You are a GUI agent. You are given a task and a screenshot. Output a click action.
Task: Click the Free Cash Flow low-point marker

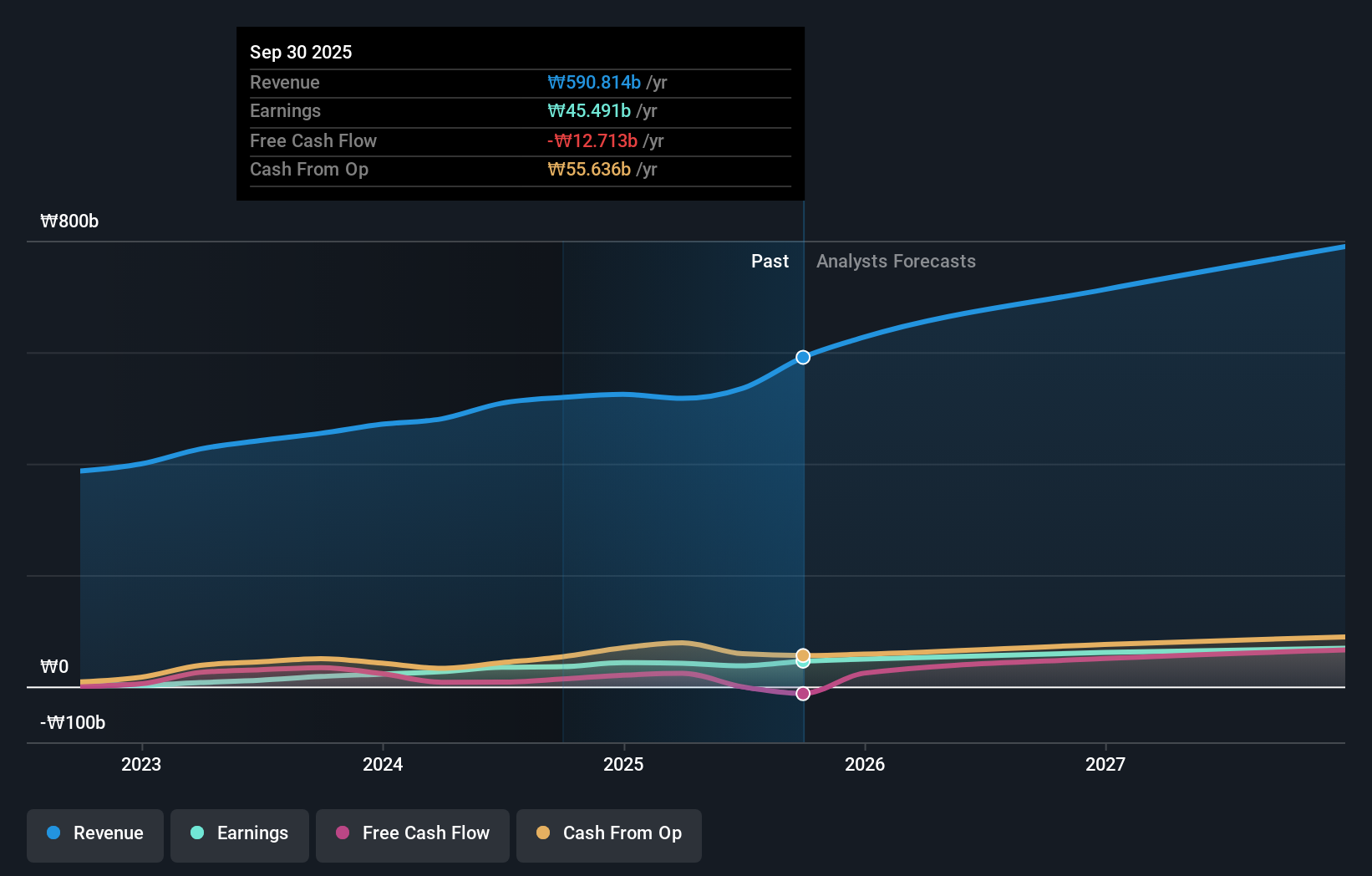(x=802, y=692)
